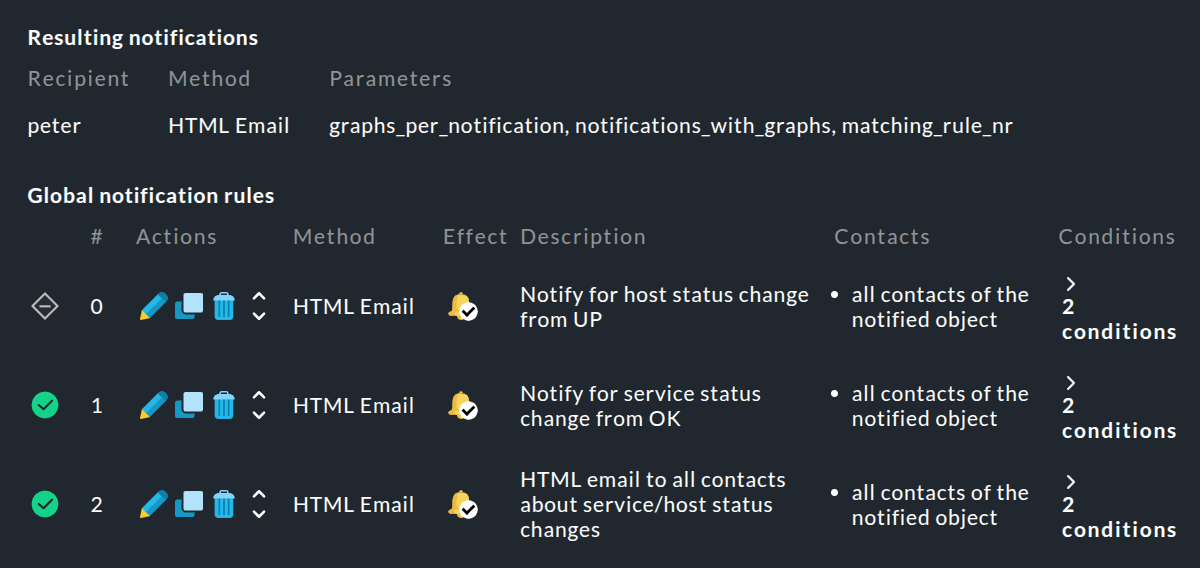
Task: Edit notification rule 0 with pencil icon
Action: [x=153, y=306]
